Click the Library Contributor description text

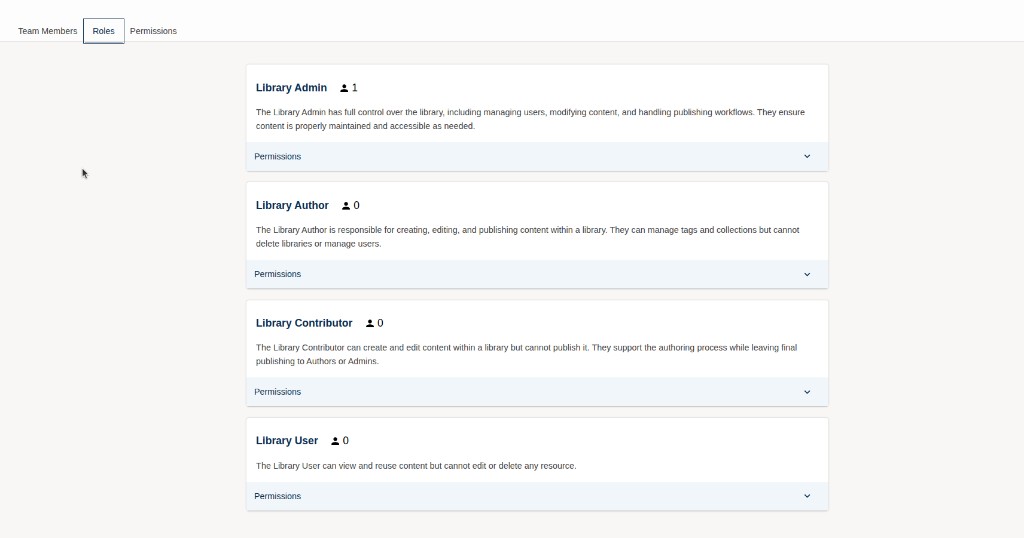526,354
